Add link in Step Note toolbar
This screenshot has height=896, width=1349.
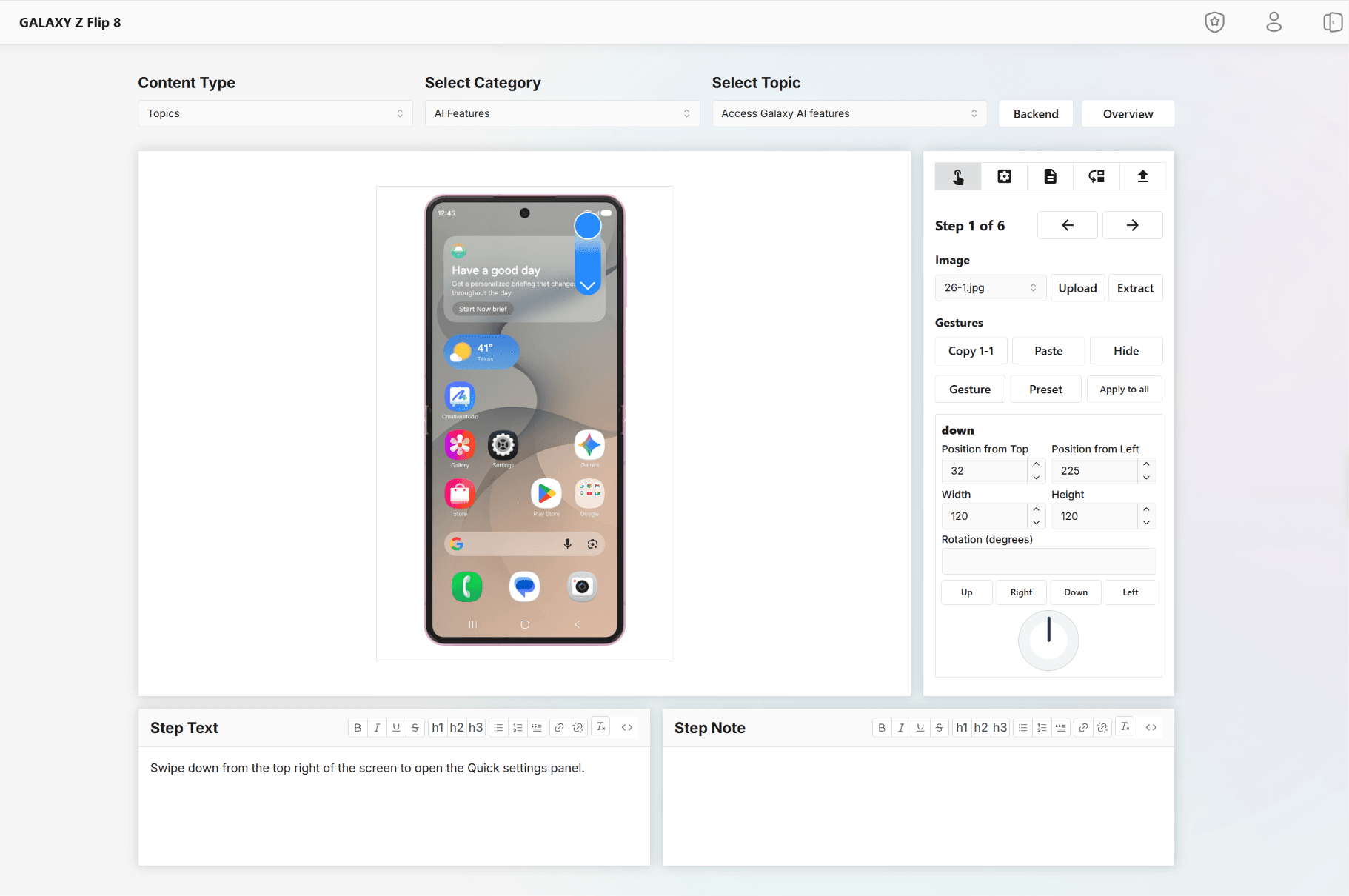click(x=1083, y=727)
